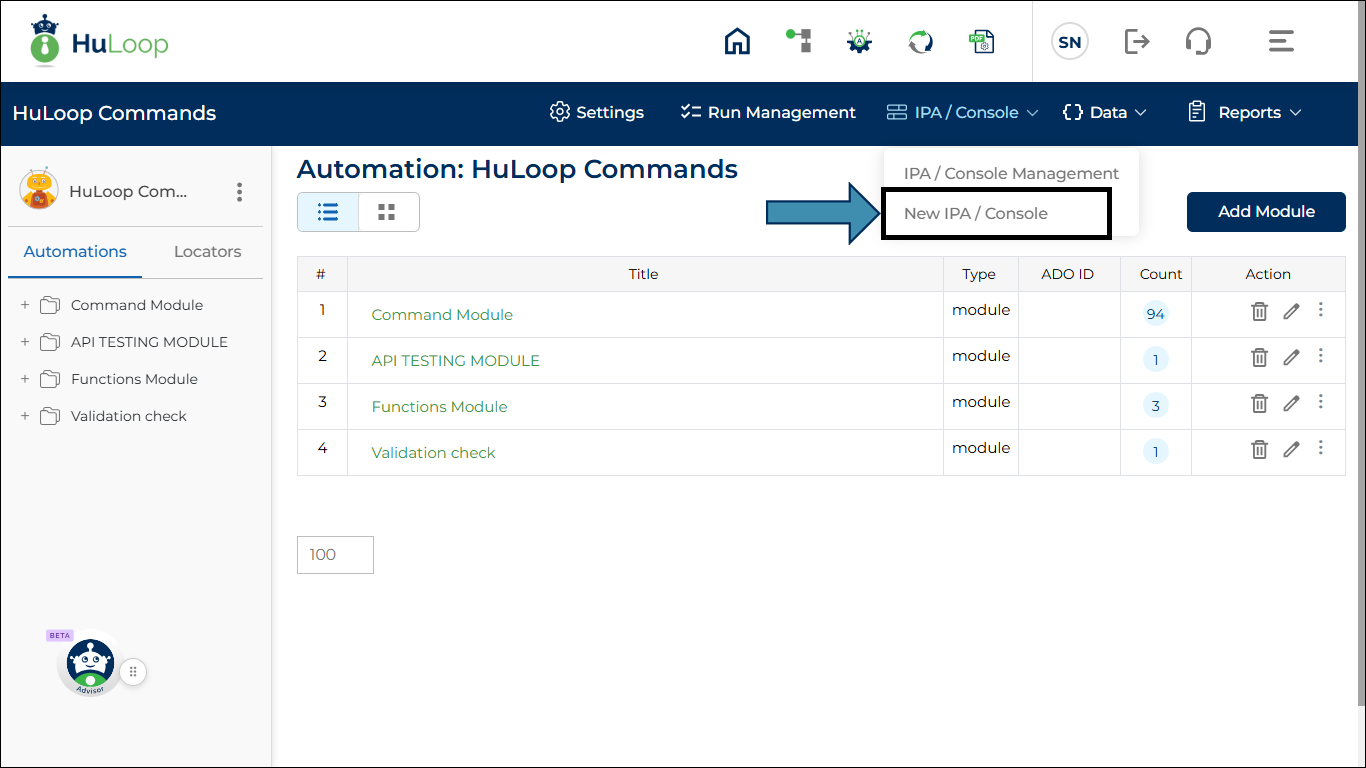1366x768 pixels.
Task: Select New IPA / Console menu entry
Action: click(975, 213)
